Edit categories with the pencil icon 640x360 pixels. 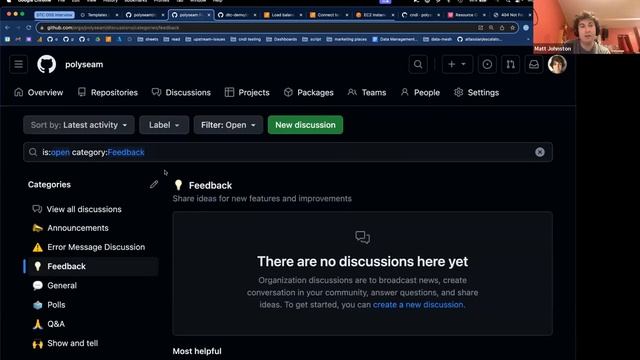click(x=153, y=184)
